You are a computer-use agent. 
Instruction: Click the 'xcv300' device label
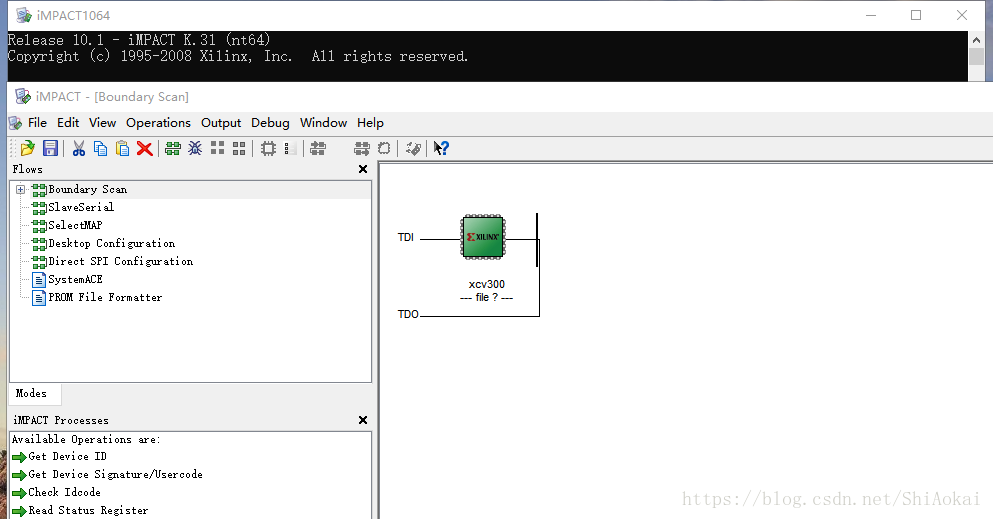point(487,285)
